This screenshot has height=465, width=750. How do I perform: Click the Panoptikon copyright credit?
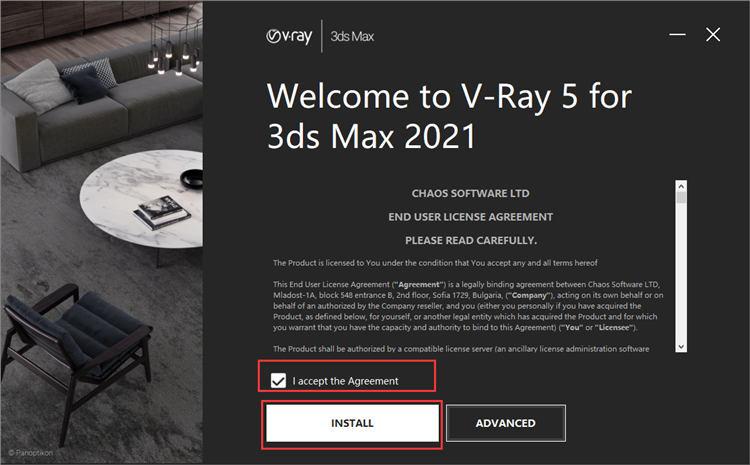pyautogui.click(x=31, y=453)
